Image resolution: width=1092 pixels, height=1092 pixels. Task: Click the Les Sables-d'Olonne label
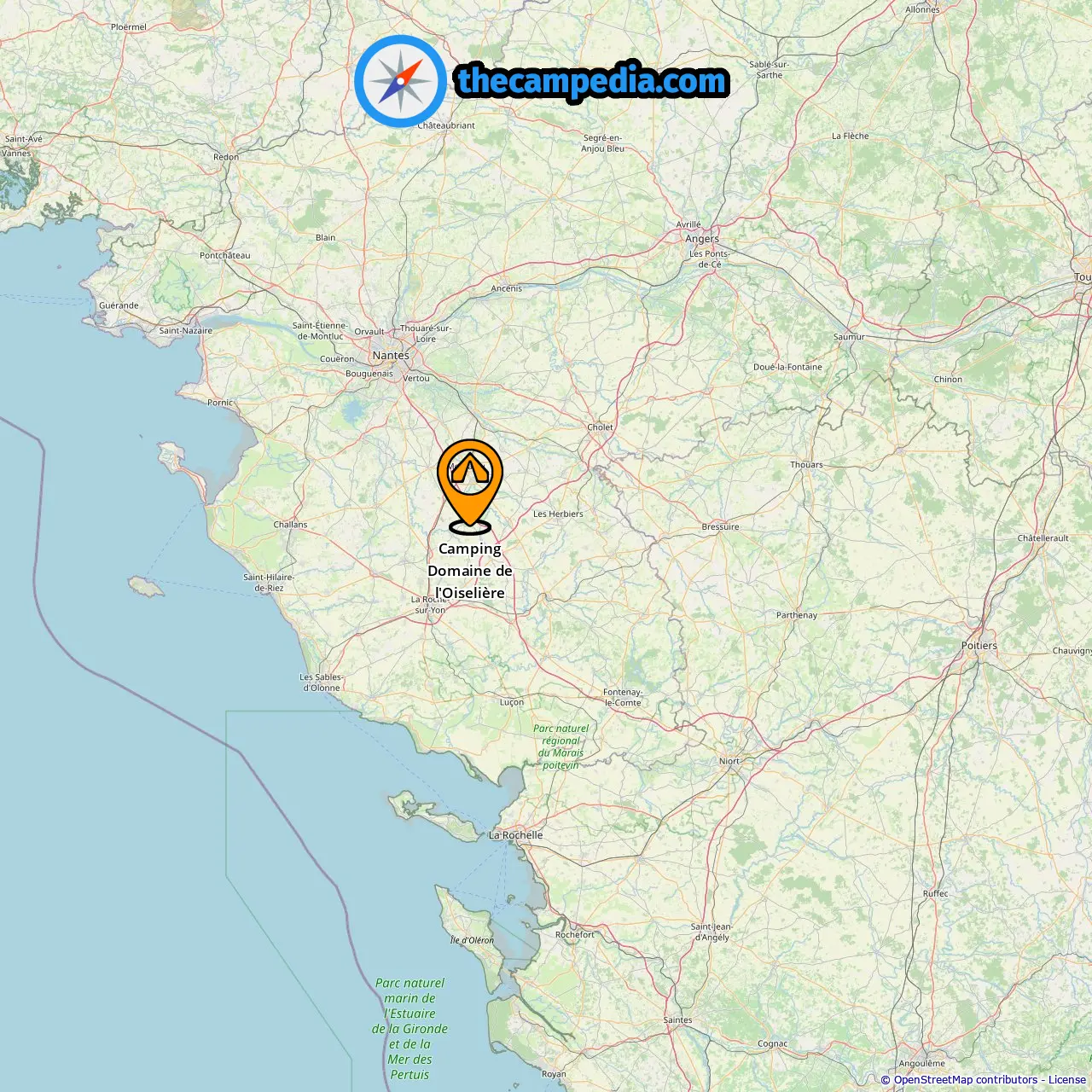tap(322, 682)
